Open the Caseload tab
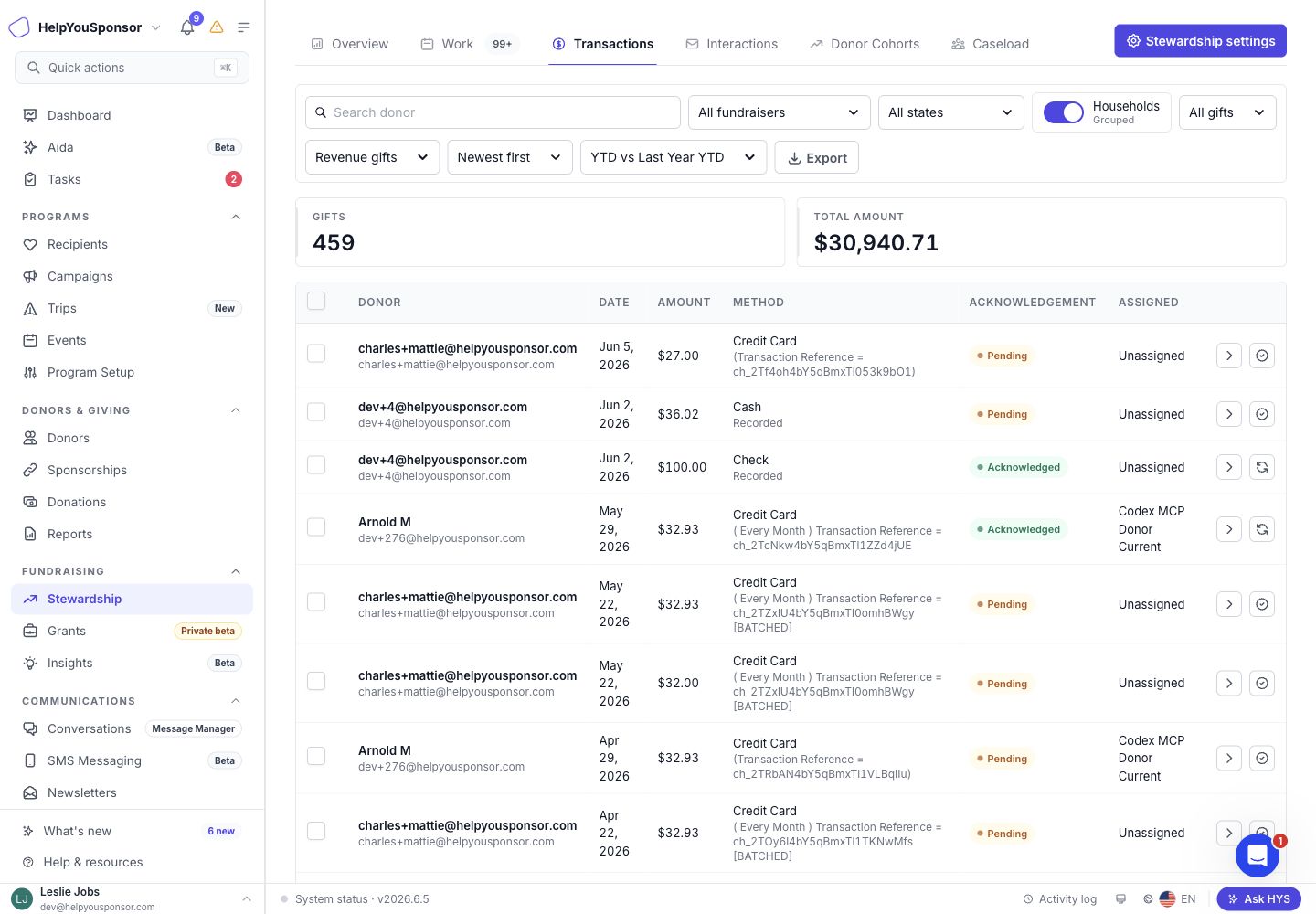 [990, 44]
